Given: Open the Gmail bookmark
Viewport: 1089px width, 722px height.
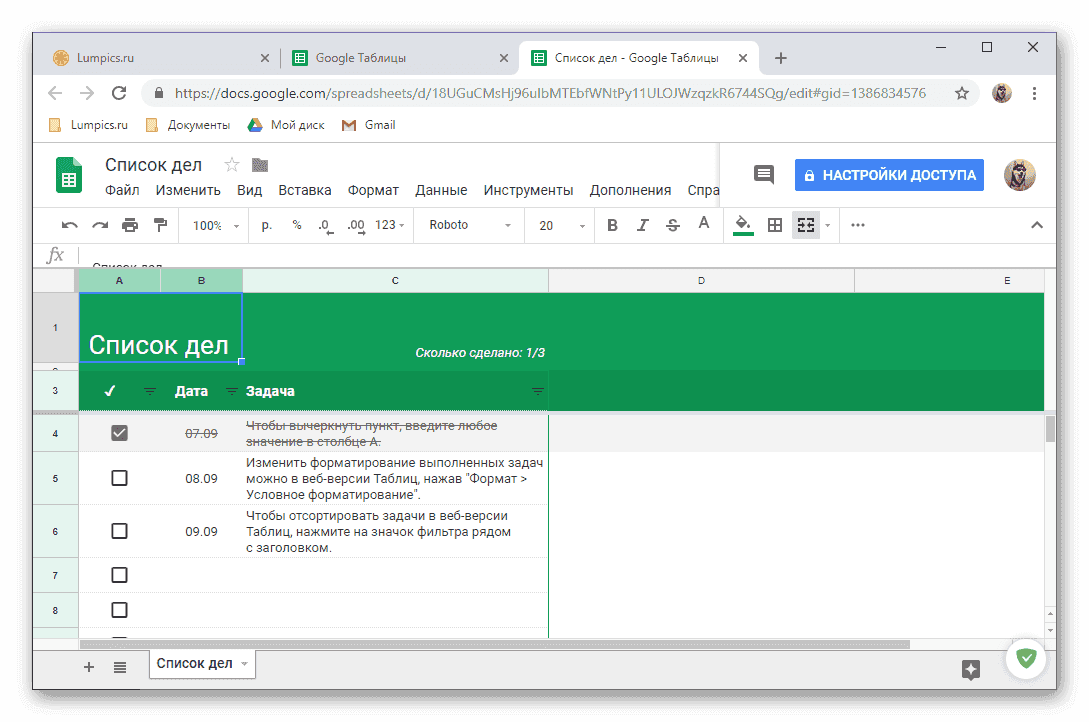Looking at the screenshot, I should coord(378,125).
